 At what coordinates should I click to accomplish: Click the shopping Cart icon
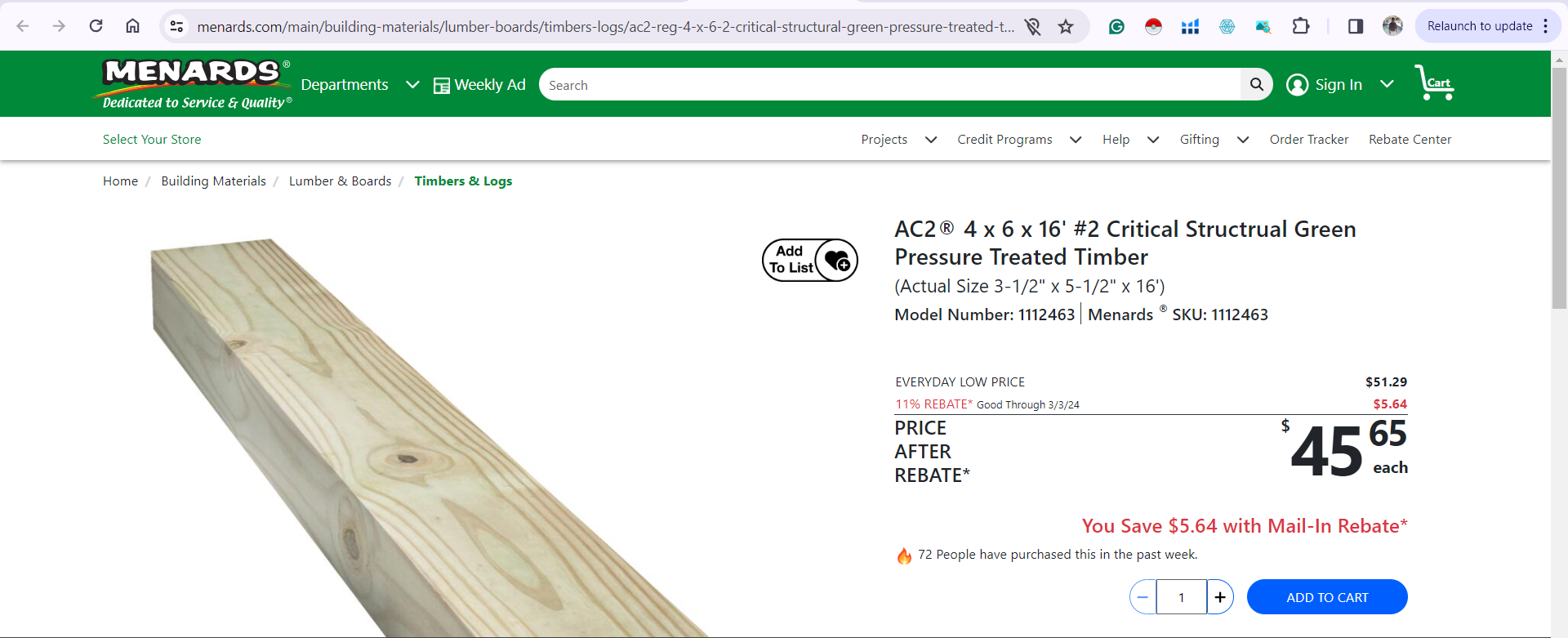[x=1434, y=83]
